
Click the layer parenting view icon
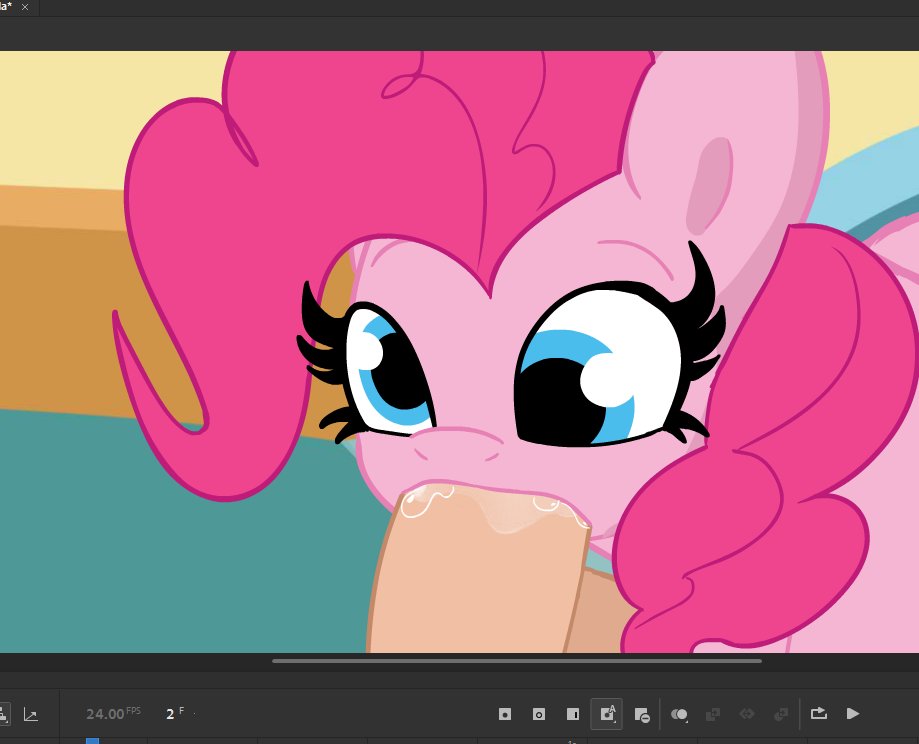click(x=3, y=714)
